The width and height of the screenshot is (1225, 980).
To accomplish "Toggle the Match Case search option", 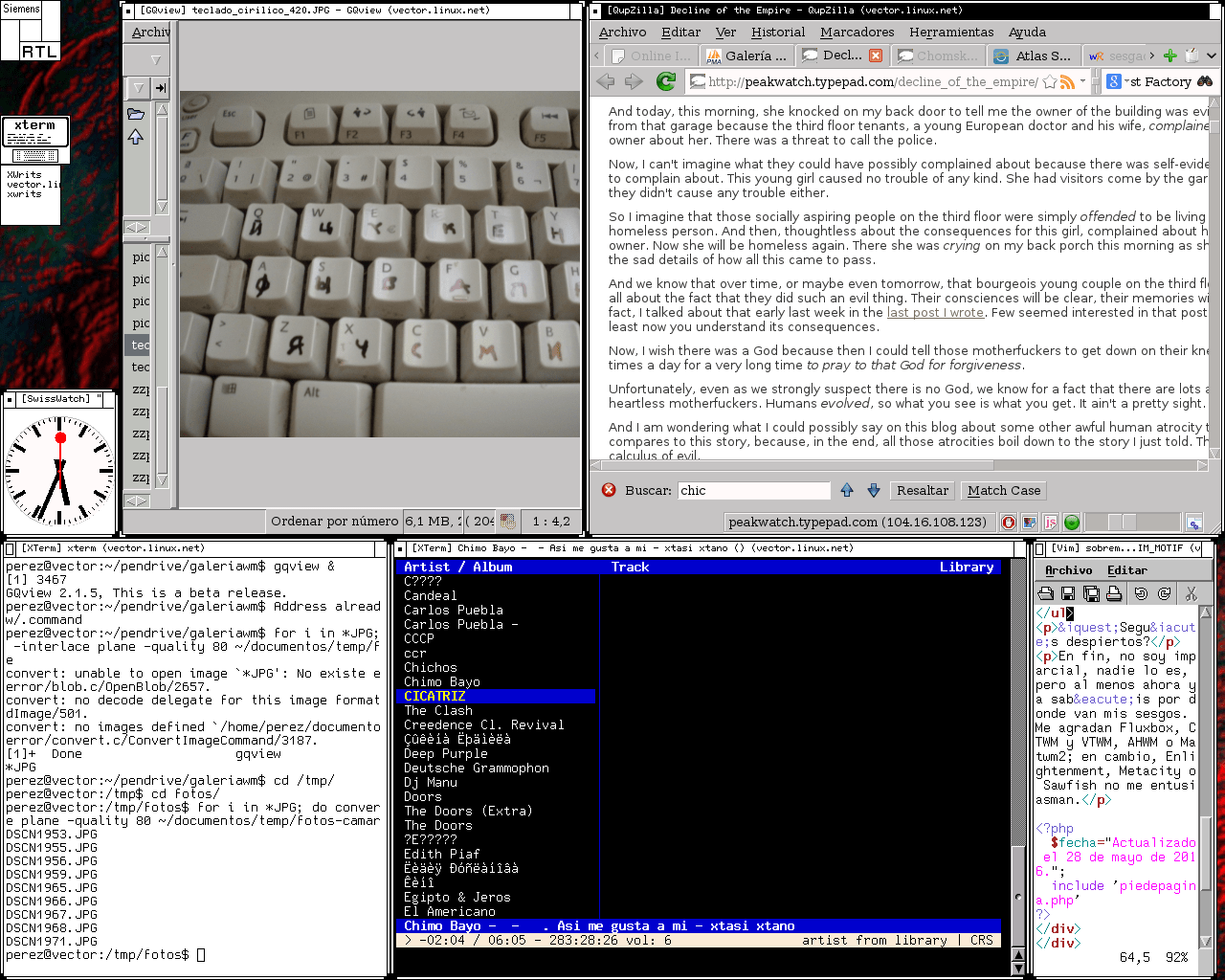I will (1003, 490).
